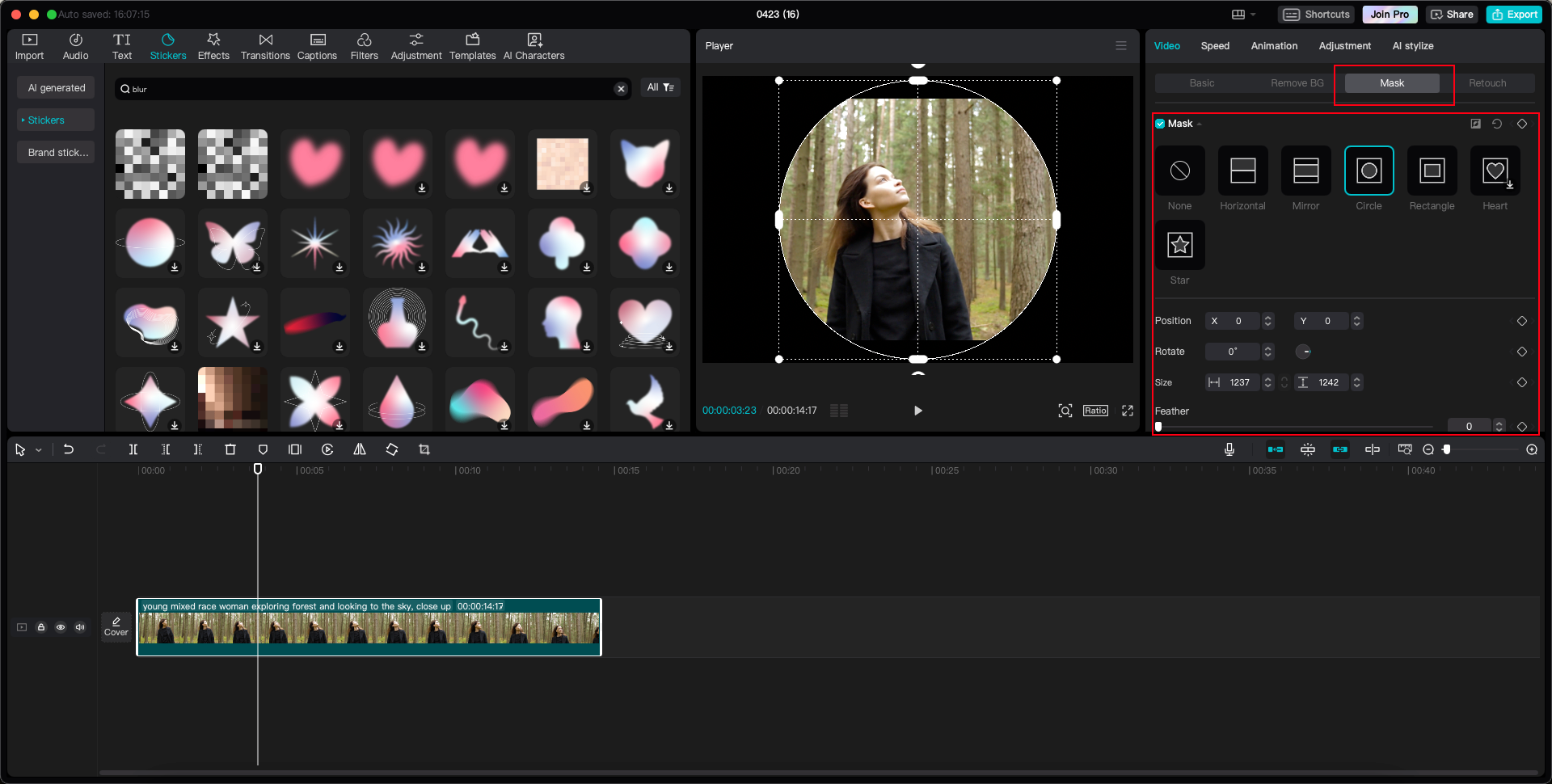The height and width of the screenshot is (784, 1552).
Task: Expand the selection tool mode dropdown
Action: (39, 450)
